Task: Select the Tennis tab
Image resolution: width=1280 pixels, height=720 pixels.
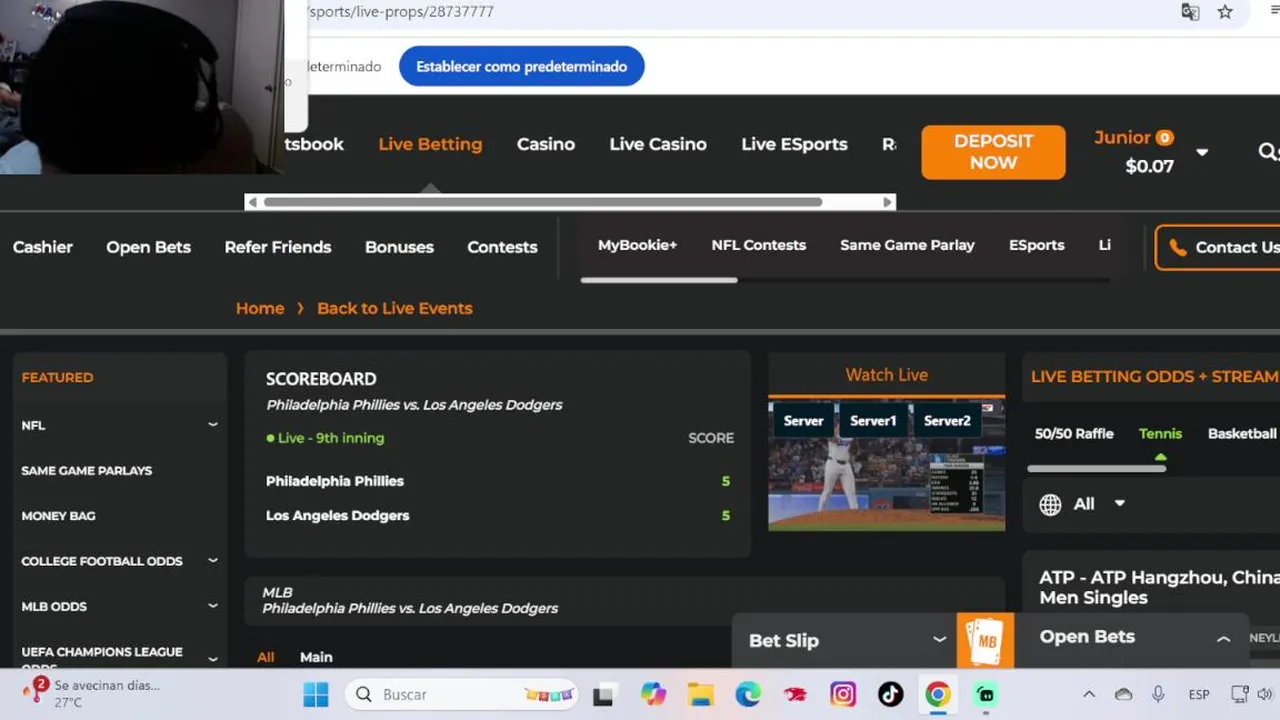Action: click(x=1160, y=433)
